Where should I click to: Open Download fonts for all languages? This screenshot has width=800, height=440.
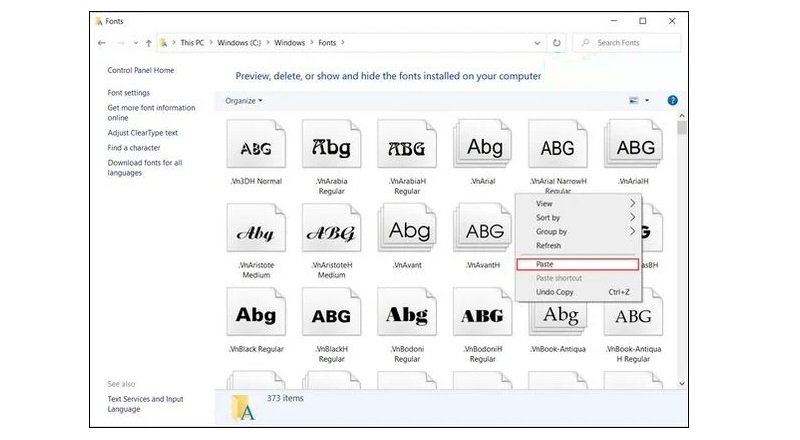coord(145,167)
